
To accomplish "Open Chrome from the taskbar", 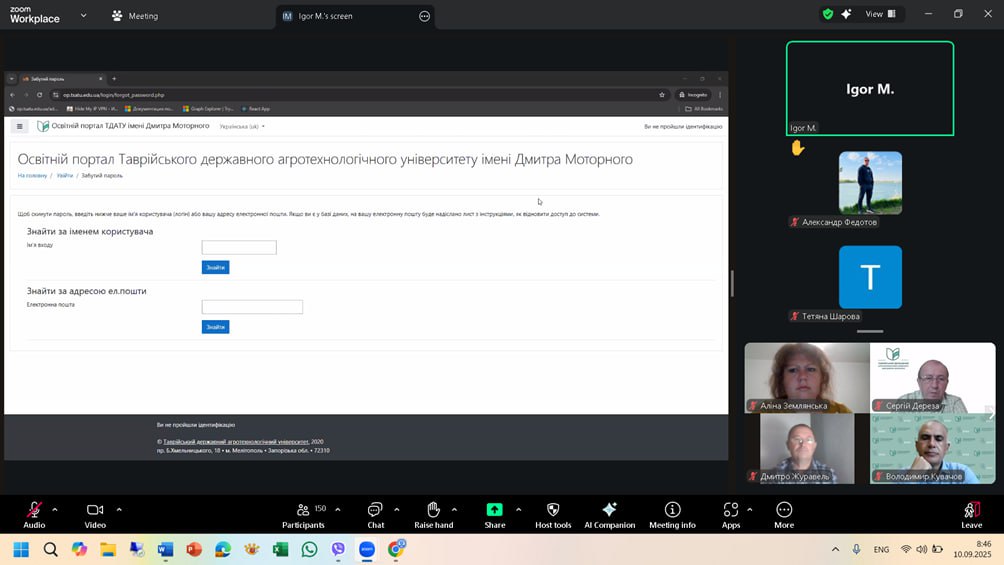I will (x=396, y=549).
